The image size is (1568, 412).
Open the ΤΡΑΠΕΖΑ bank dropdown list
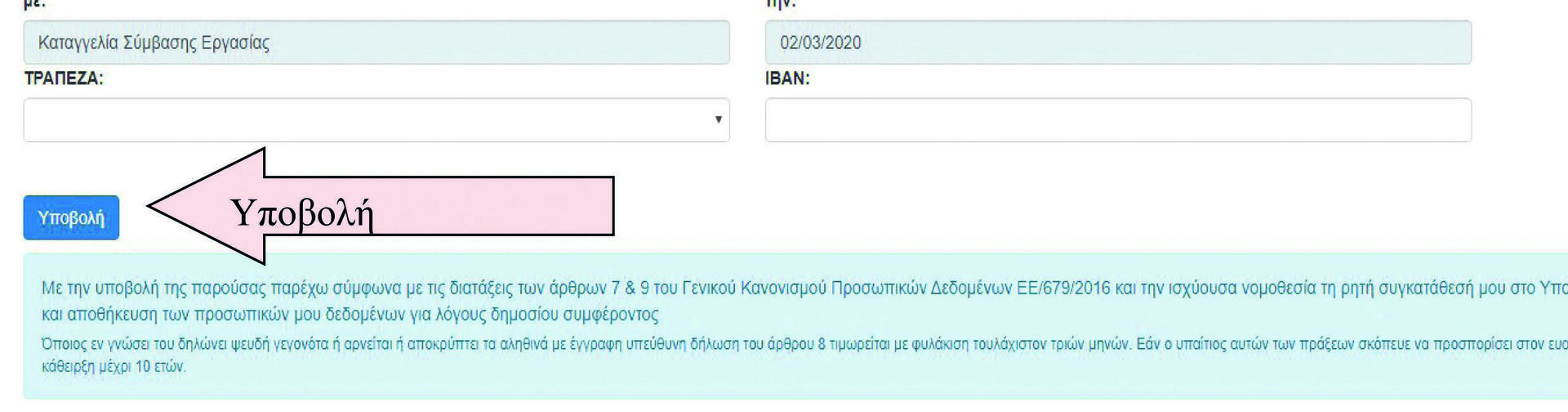click(x=376, y=119)
